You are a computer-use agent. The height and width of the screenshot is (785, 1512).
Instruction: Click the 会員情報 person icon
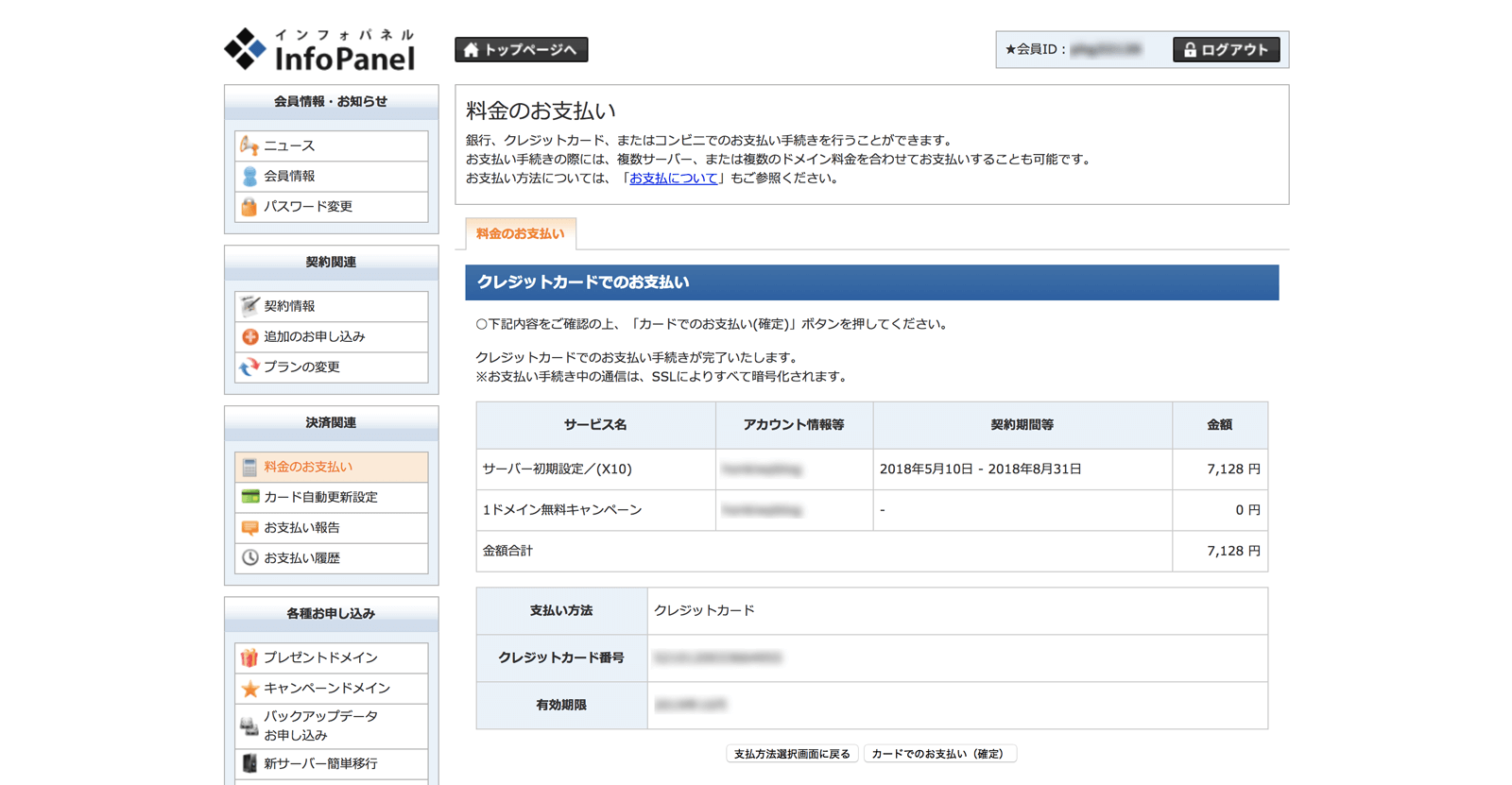coord(249,176)
